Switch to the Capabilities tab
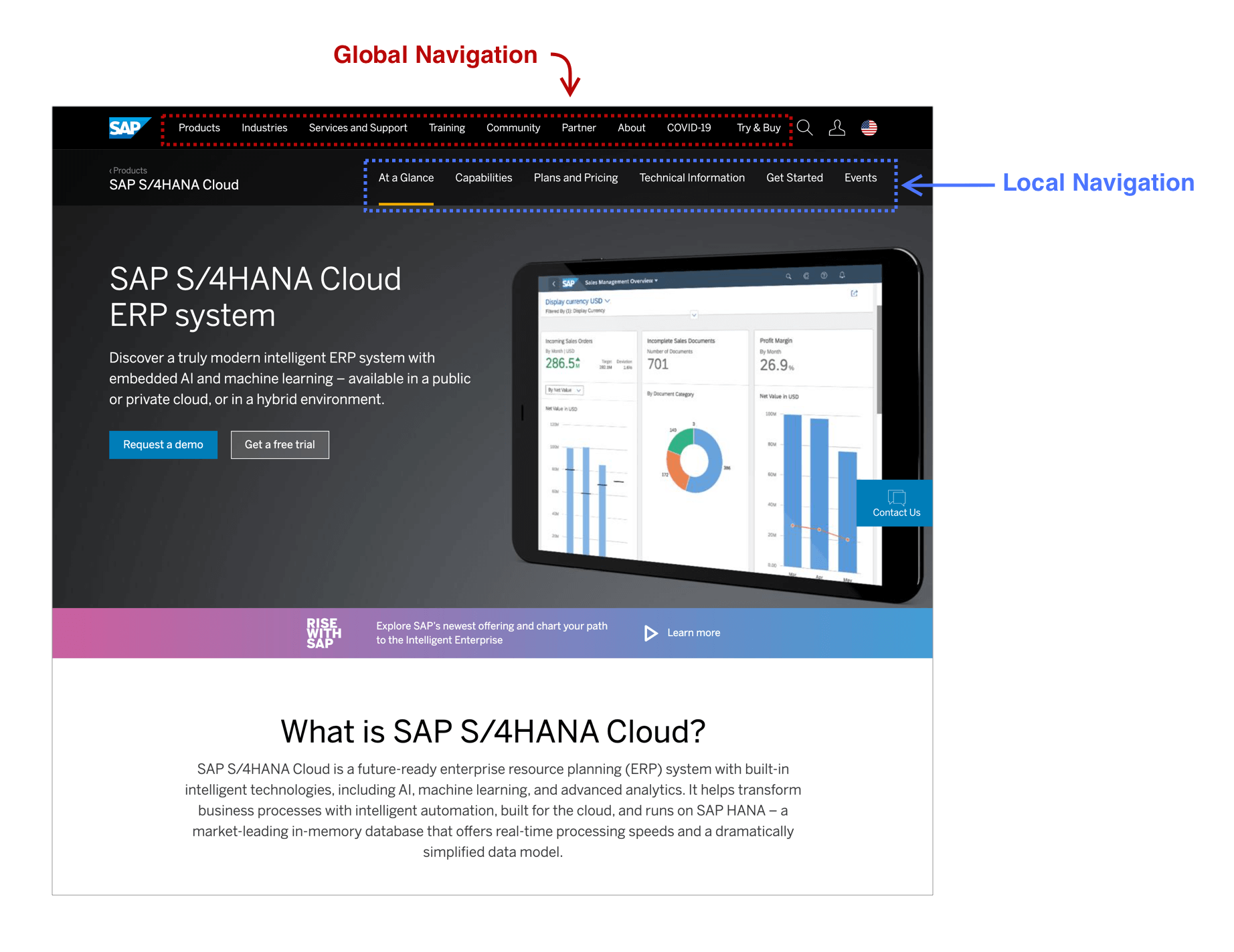 (483, 178)
